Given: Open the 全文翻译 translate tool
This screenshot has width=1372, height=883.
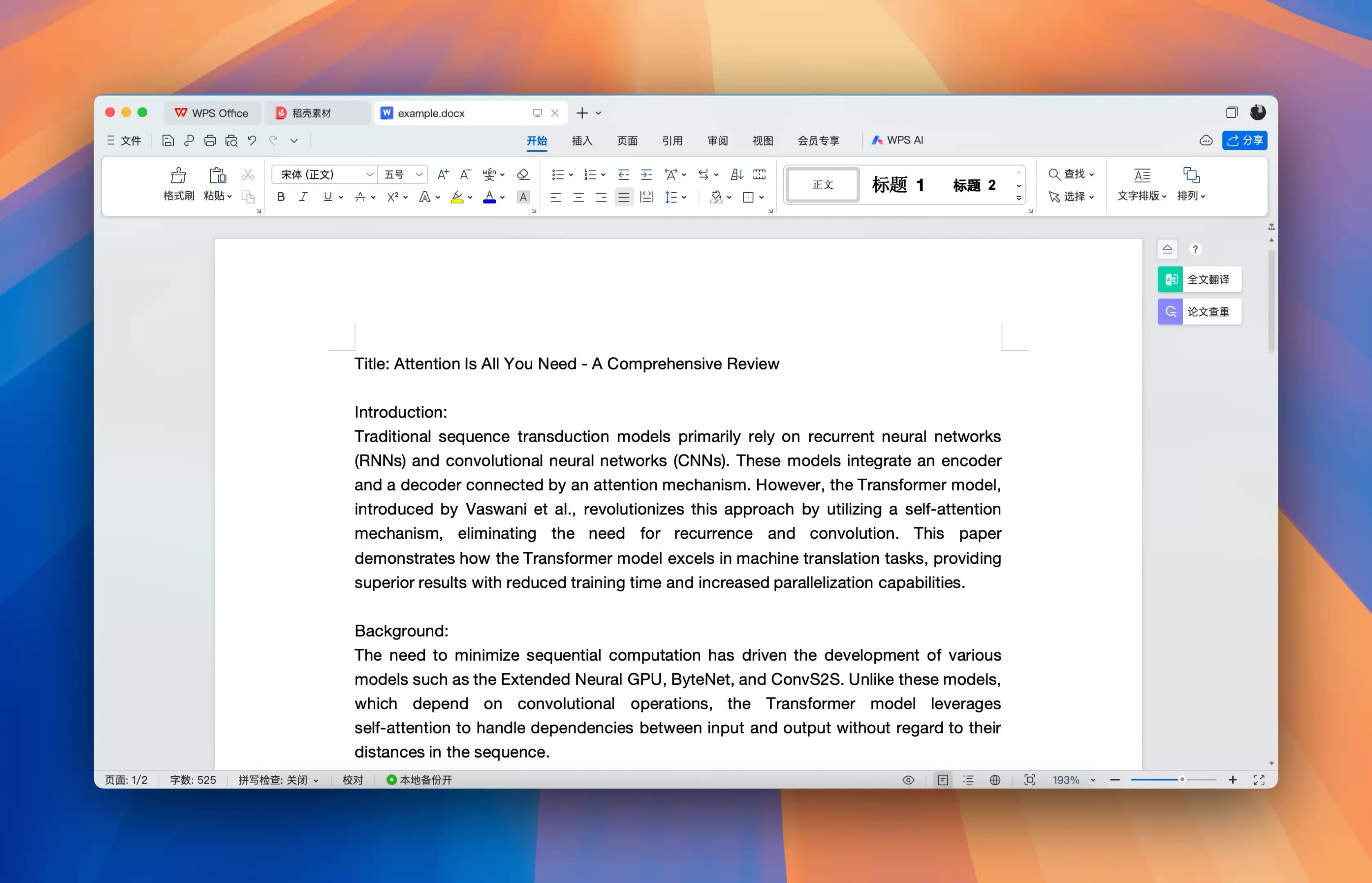Looking at the screenshot, I should tap(1199, 280).
